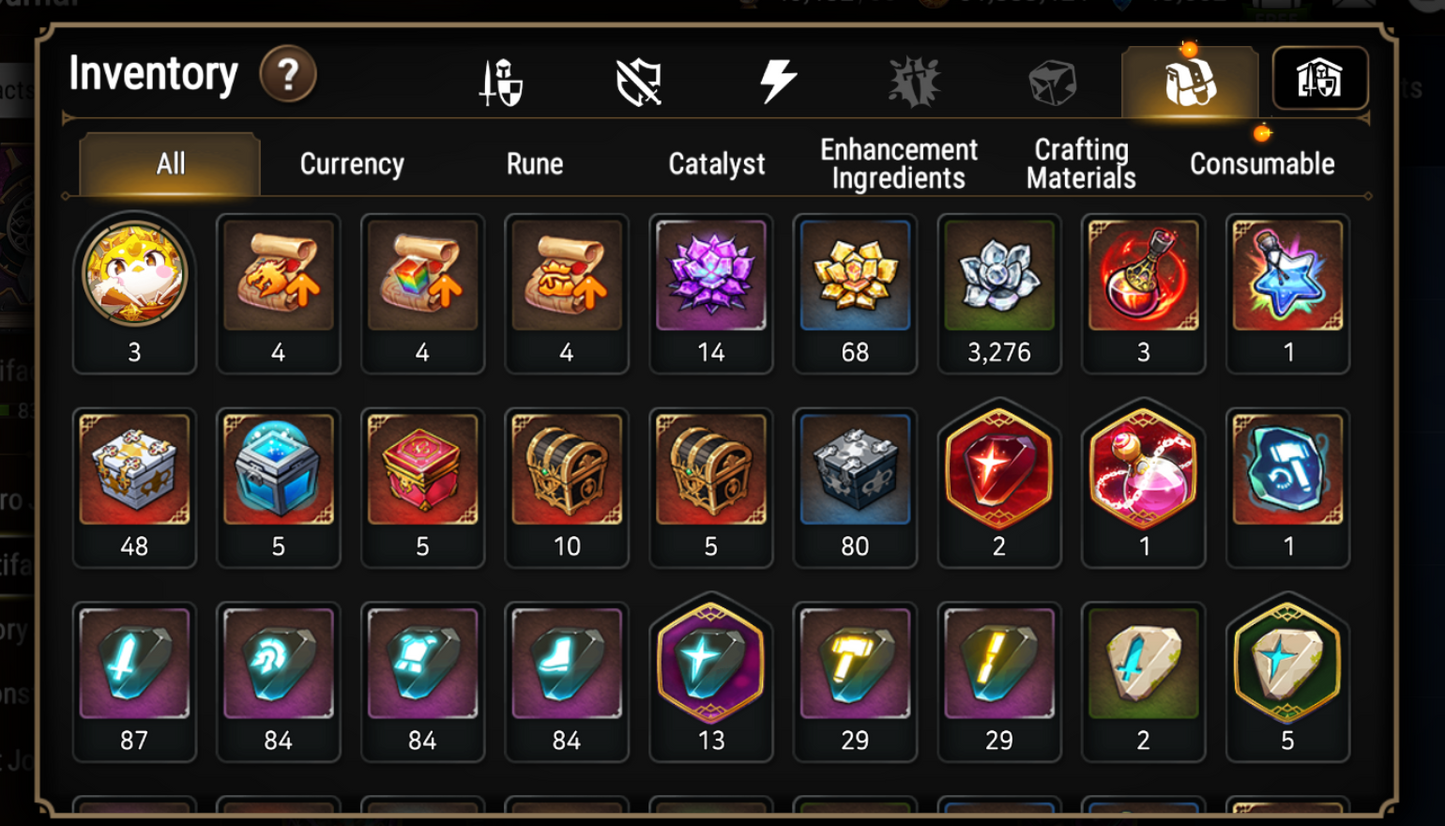Image resolution: width=1445 pixels, height=826 pixels.
Task: Open the castle shield button at top right
Action: [1320, 78]
